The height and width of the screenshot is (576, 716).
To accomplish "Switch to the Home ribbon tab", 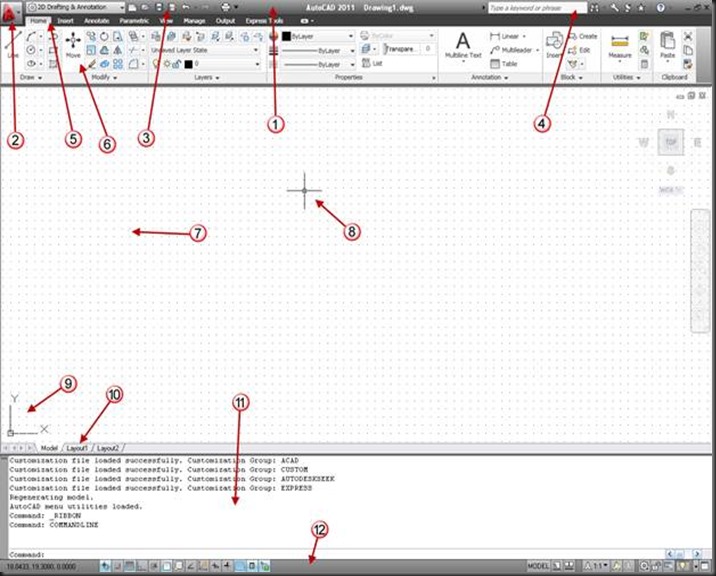I will [38, 21].
